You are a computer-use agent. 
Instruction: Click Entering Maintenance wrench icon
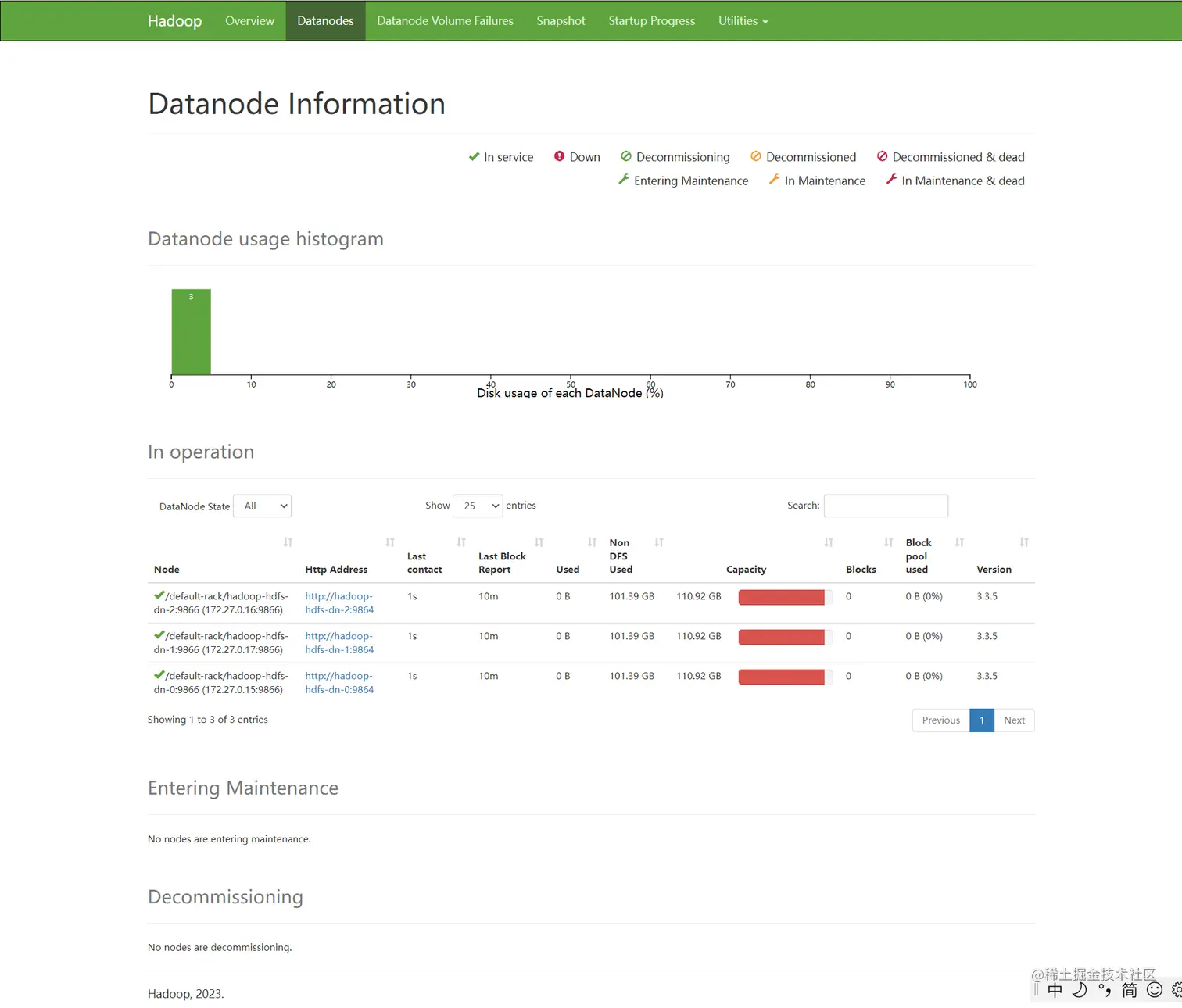624,180
